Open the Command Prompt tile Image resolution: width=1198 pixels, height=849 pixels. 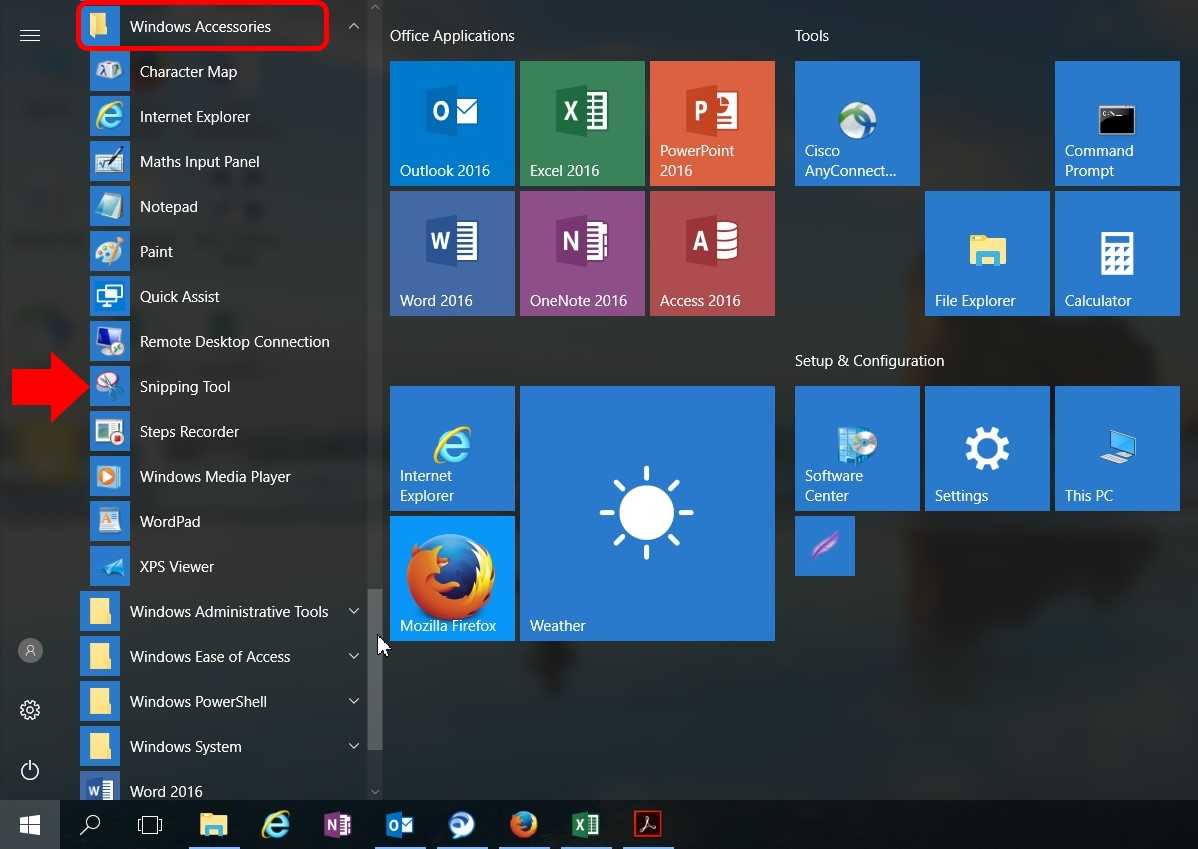point(1117,124)
